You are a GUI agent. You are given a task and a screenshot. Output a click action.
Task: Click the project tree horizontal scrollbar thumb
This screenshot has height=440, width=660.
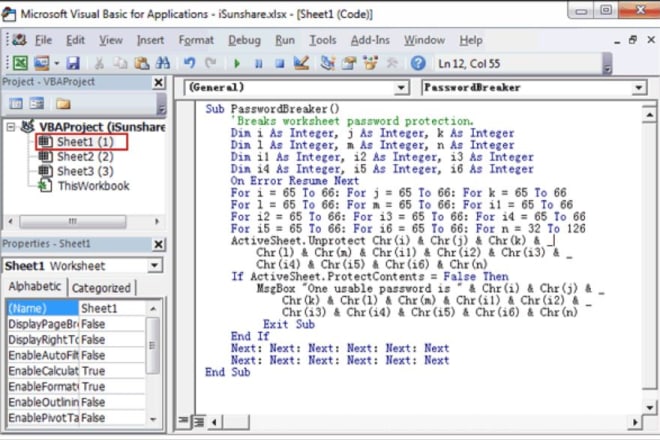[72, 221]
